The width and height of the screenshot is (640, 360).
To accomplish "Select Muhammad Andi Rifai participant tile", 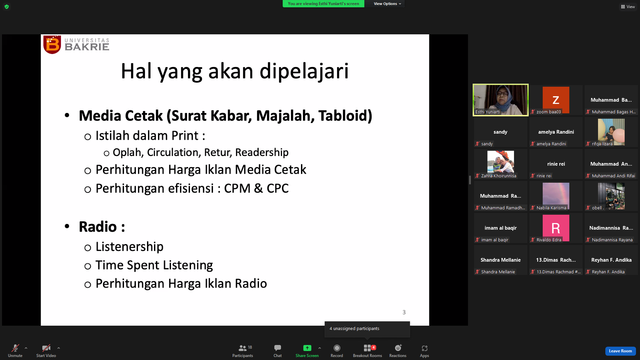I will 611,164.
